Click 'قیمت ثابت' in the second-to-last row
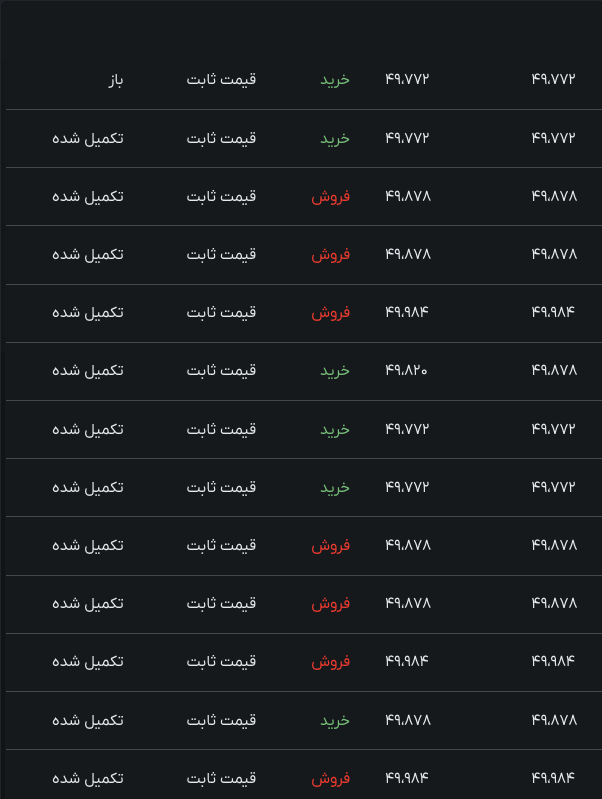Screen dimensions: 602x799 (x=221, y=720)
